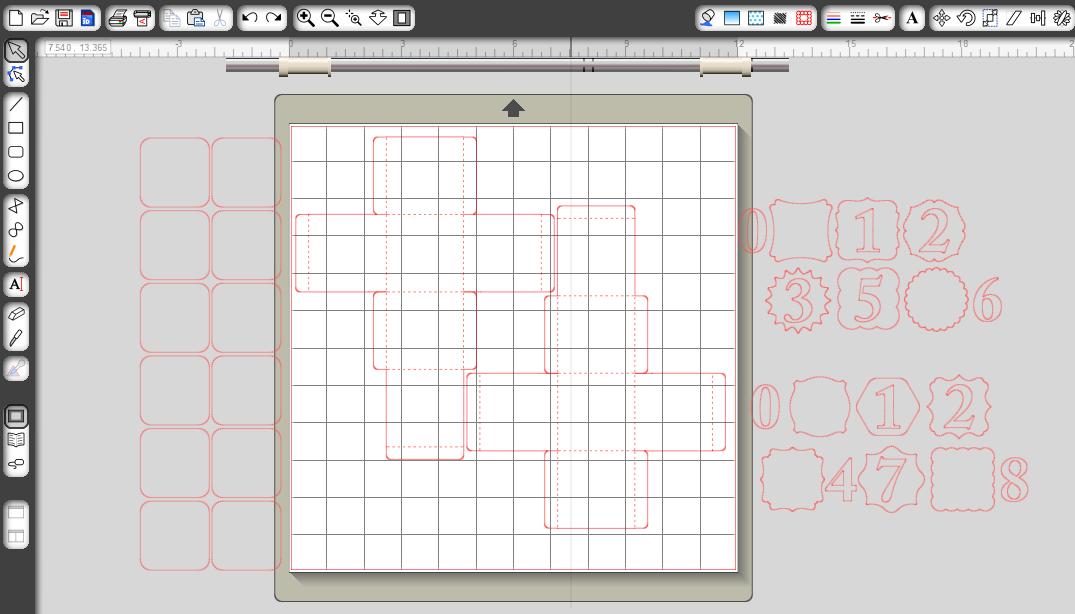Open the replicate window
The image size is (1075, 614).
tap(1061, 18)
